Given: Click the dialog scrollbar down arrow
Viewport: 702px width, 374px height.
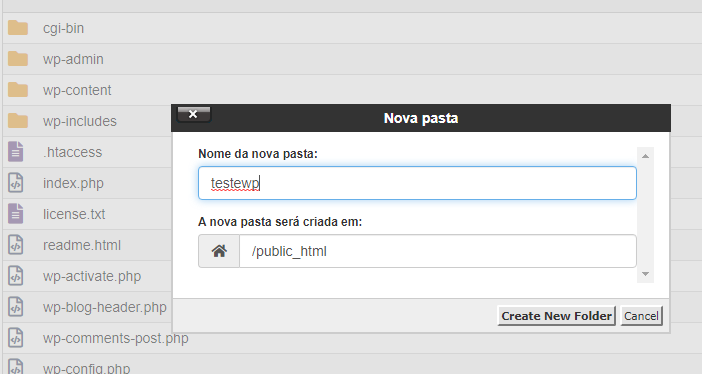Looking at the screenshot, I should [645, 274].
